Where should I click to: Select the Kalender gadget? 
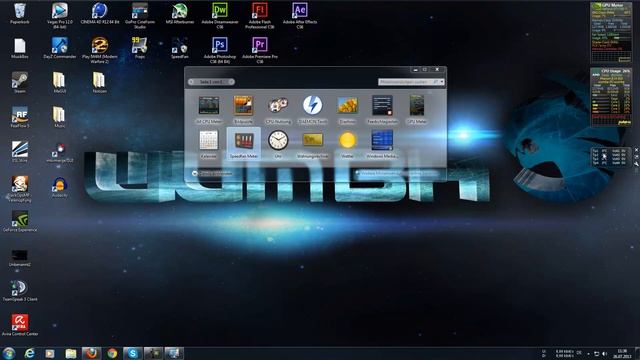[x=209, y=144]
